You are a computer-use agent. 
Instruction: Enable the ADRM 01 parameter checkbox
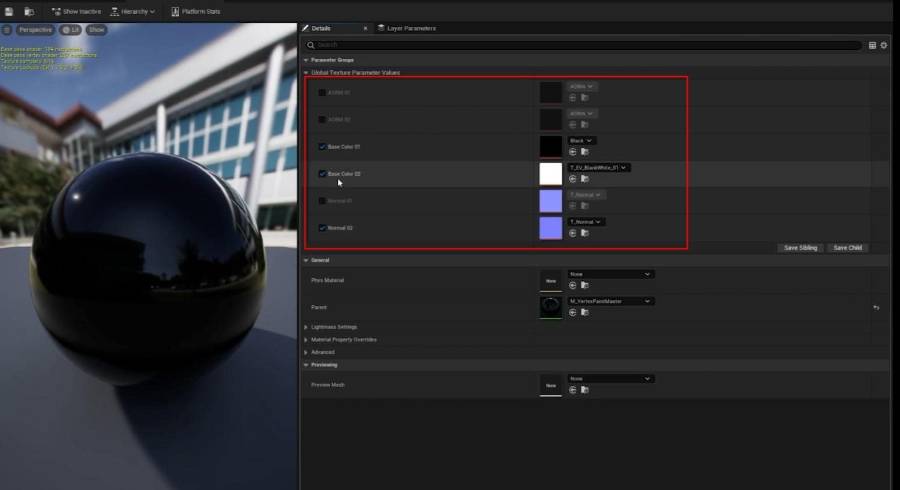click(322, 92)
